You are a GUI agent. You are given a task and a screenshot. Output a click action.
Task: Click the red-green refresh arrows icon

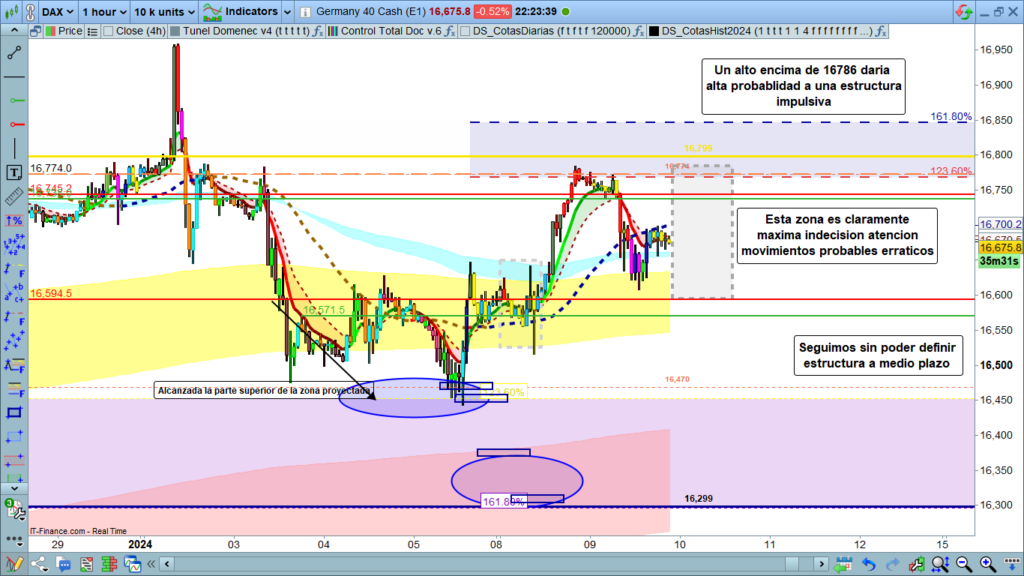(962, 11)
